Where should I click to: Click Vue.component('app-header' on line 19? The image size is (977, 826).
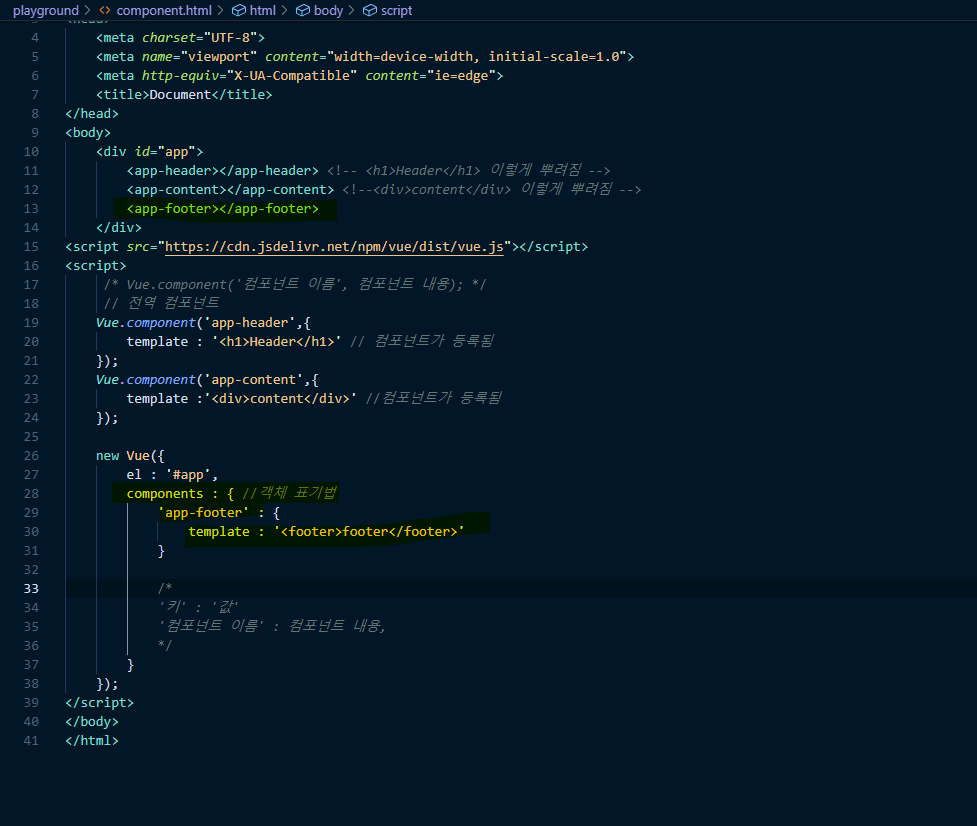(195, 323)
